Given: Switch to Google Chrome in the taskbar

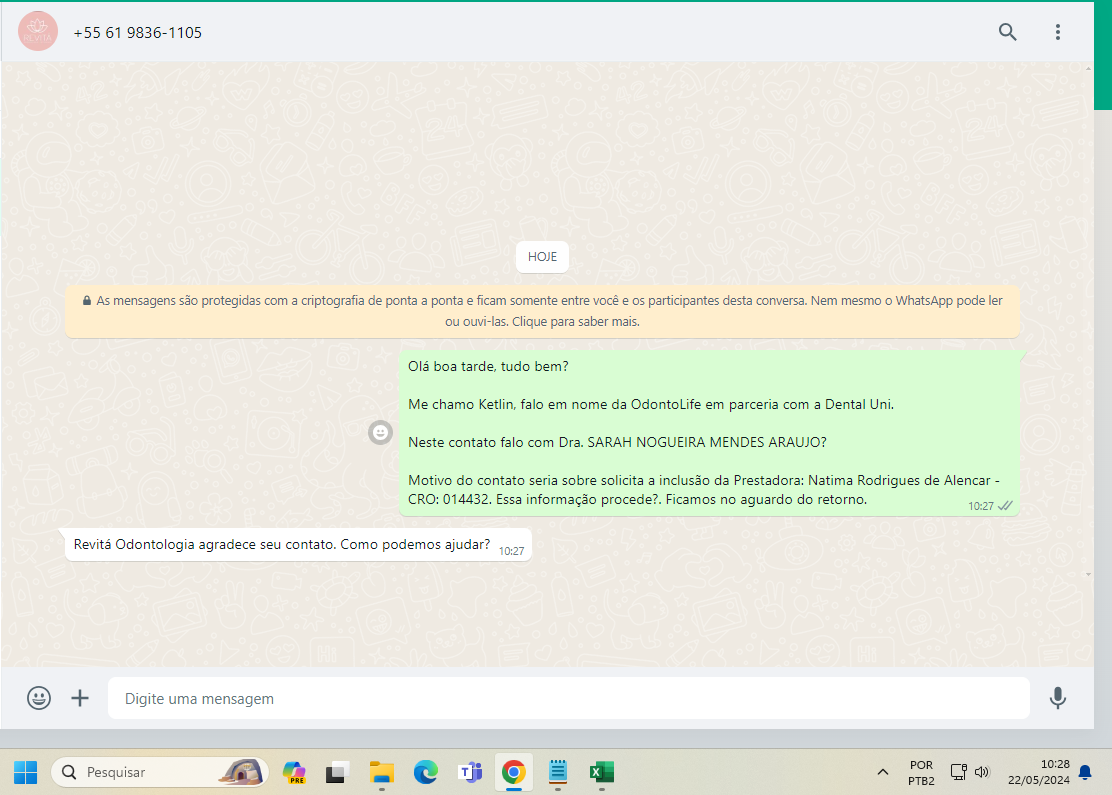Looking at the screenshot, I should [x=513, y=772].
